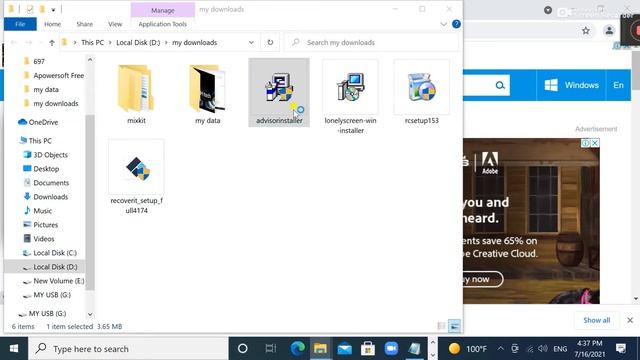The width and height of the screenshot is (640, 360).
Task: Select the Manage contextual tab
Action: point(162,10)
